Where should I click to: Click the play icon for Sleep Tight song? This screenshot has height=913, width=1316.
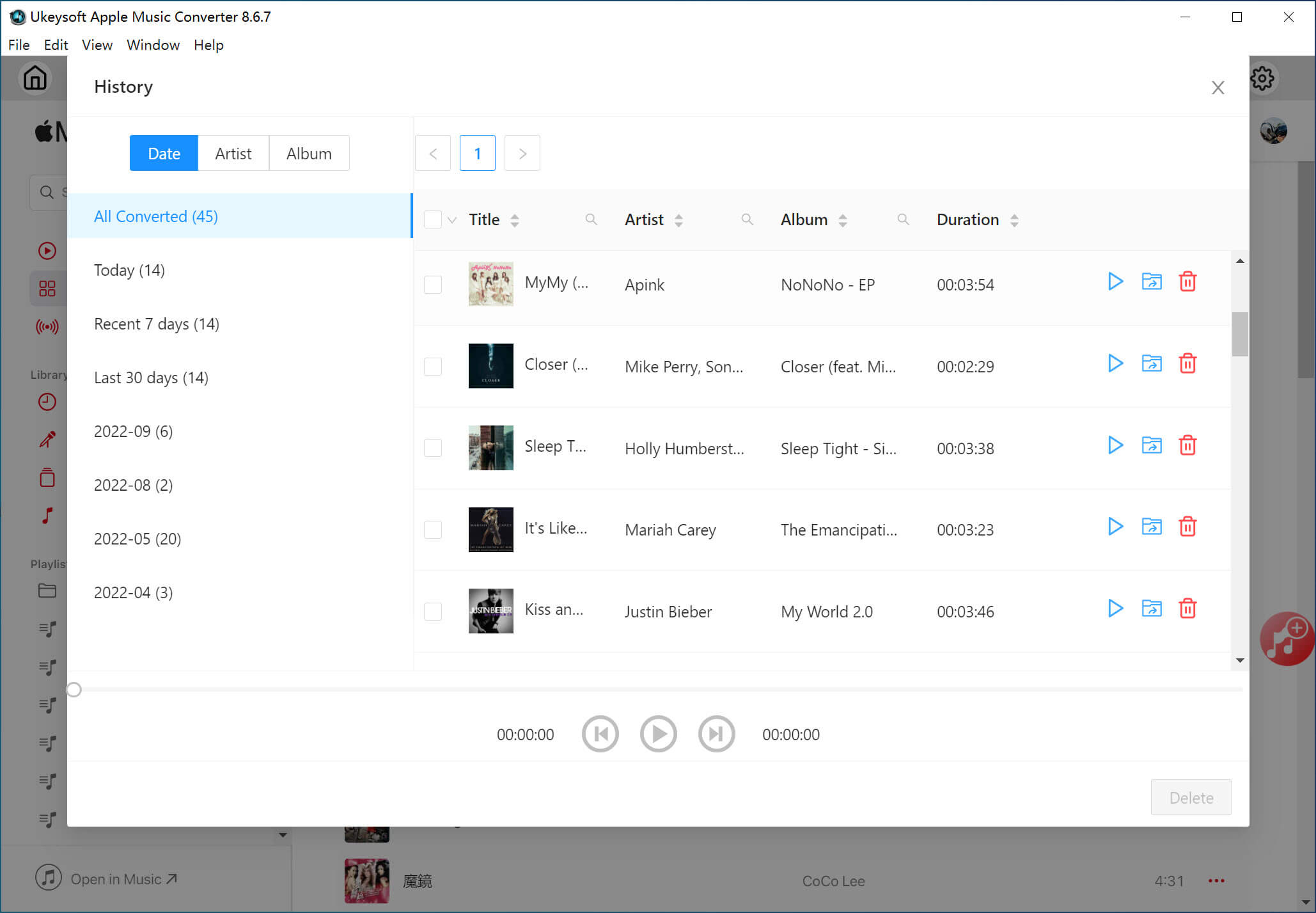click(1116, 446)
